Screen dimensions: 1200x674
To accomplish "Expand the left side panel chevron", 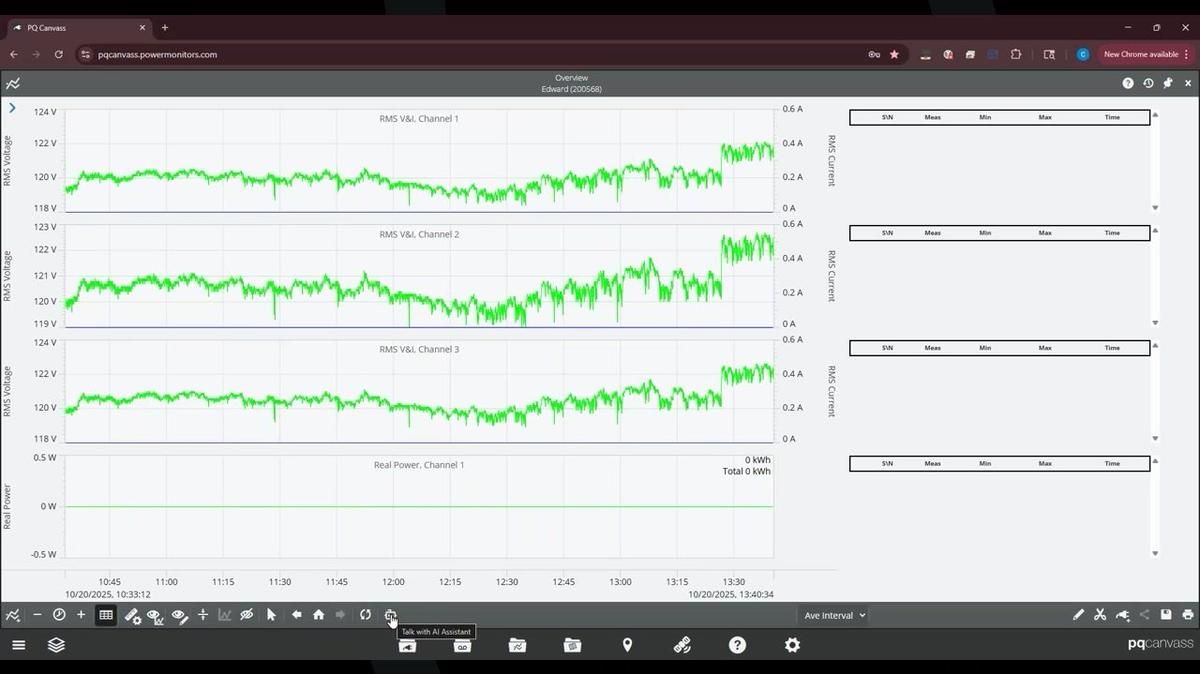I will (12, 107).
